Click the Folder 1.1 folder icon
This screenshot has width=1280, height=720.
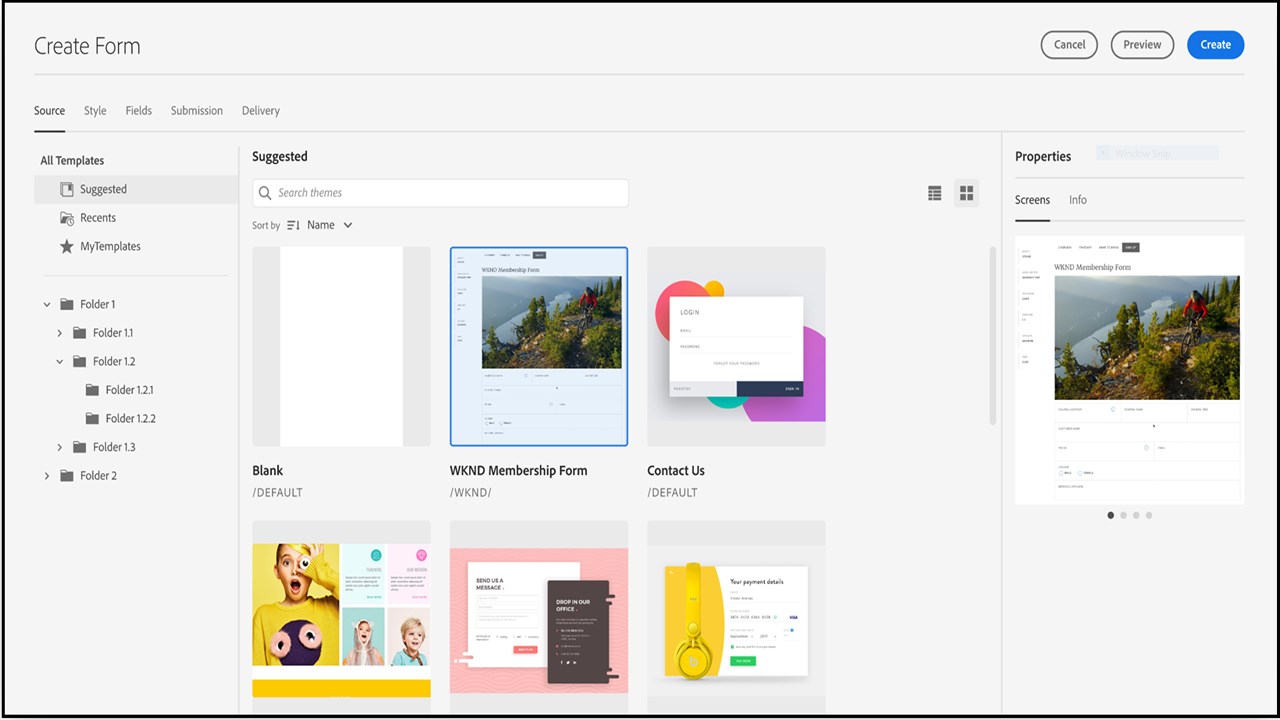[80, 333]
